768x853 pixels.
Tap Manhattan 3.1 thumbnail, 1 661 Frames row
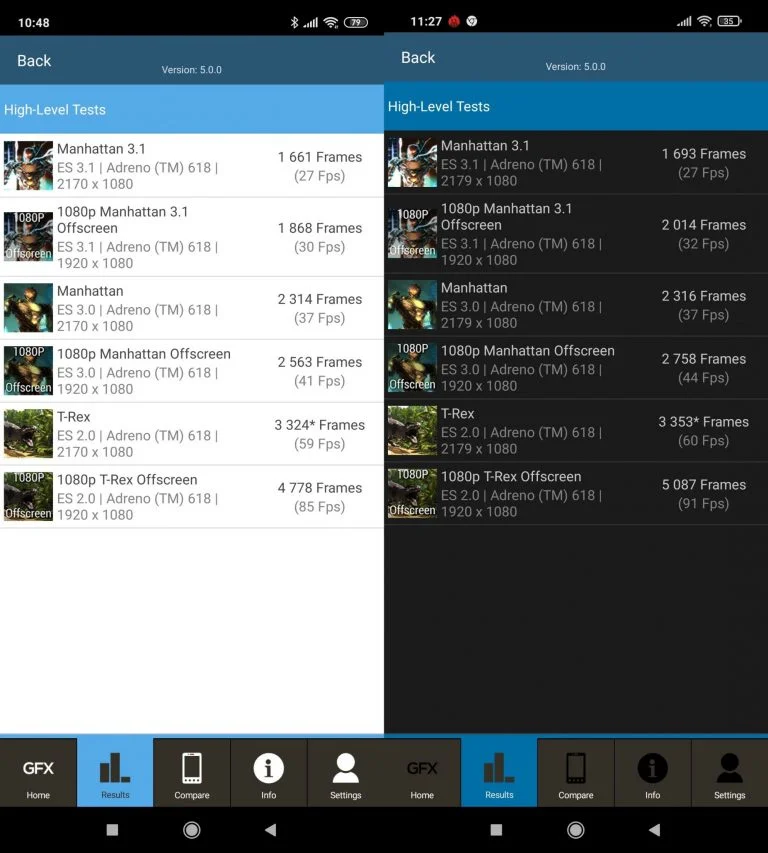[x=28, y=165]
